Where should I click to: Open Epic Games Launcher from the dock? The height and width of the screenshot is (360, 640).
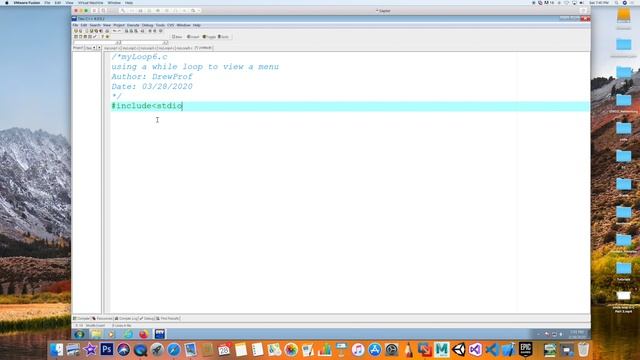(526, 349)
